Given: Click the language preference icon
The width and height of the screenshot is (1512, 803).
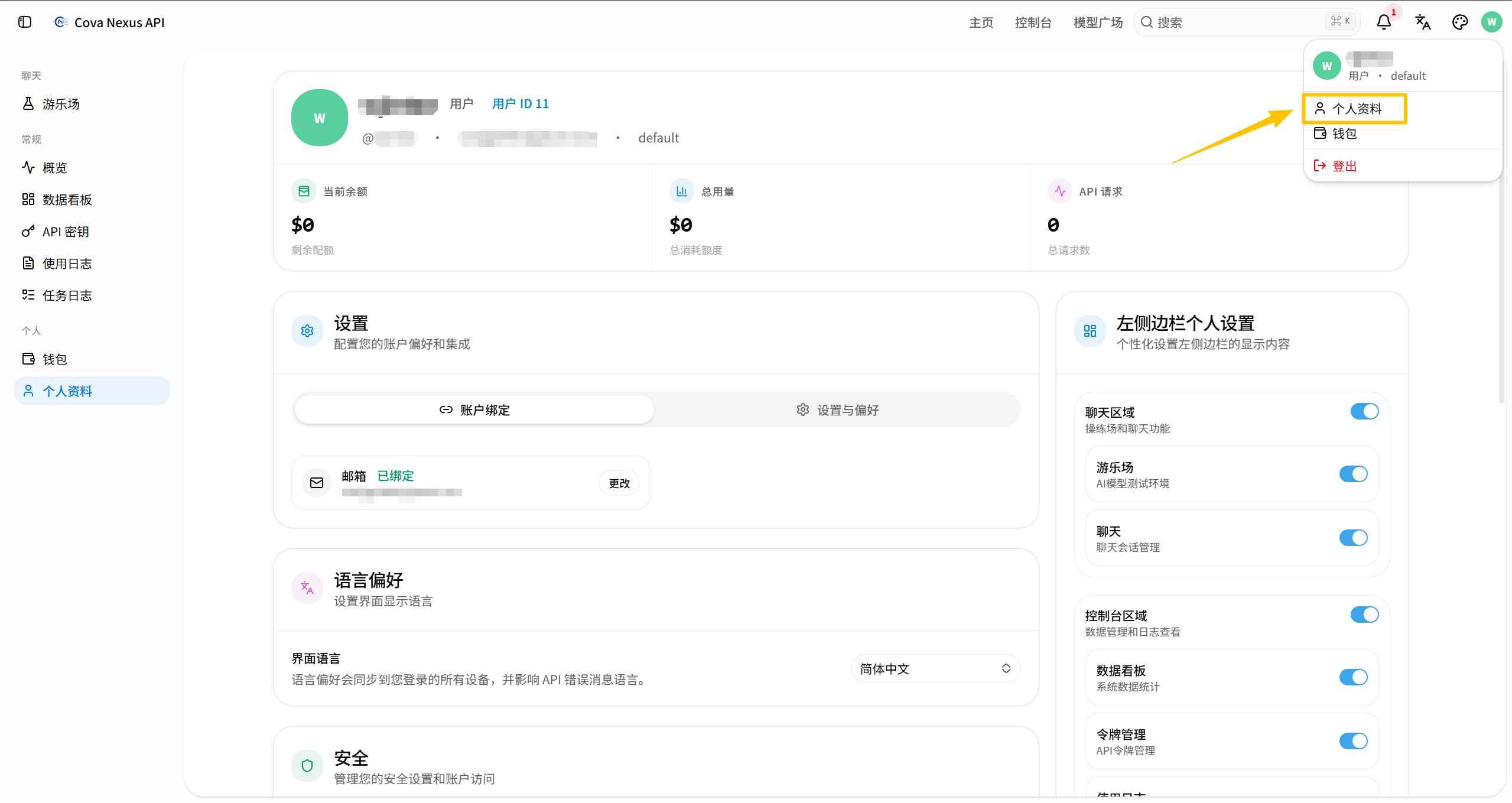Looking at the screenshot, I should click(x=307, y=588).
